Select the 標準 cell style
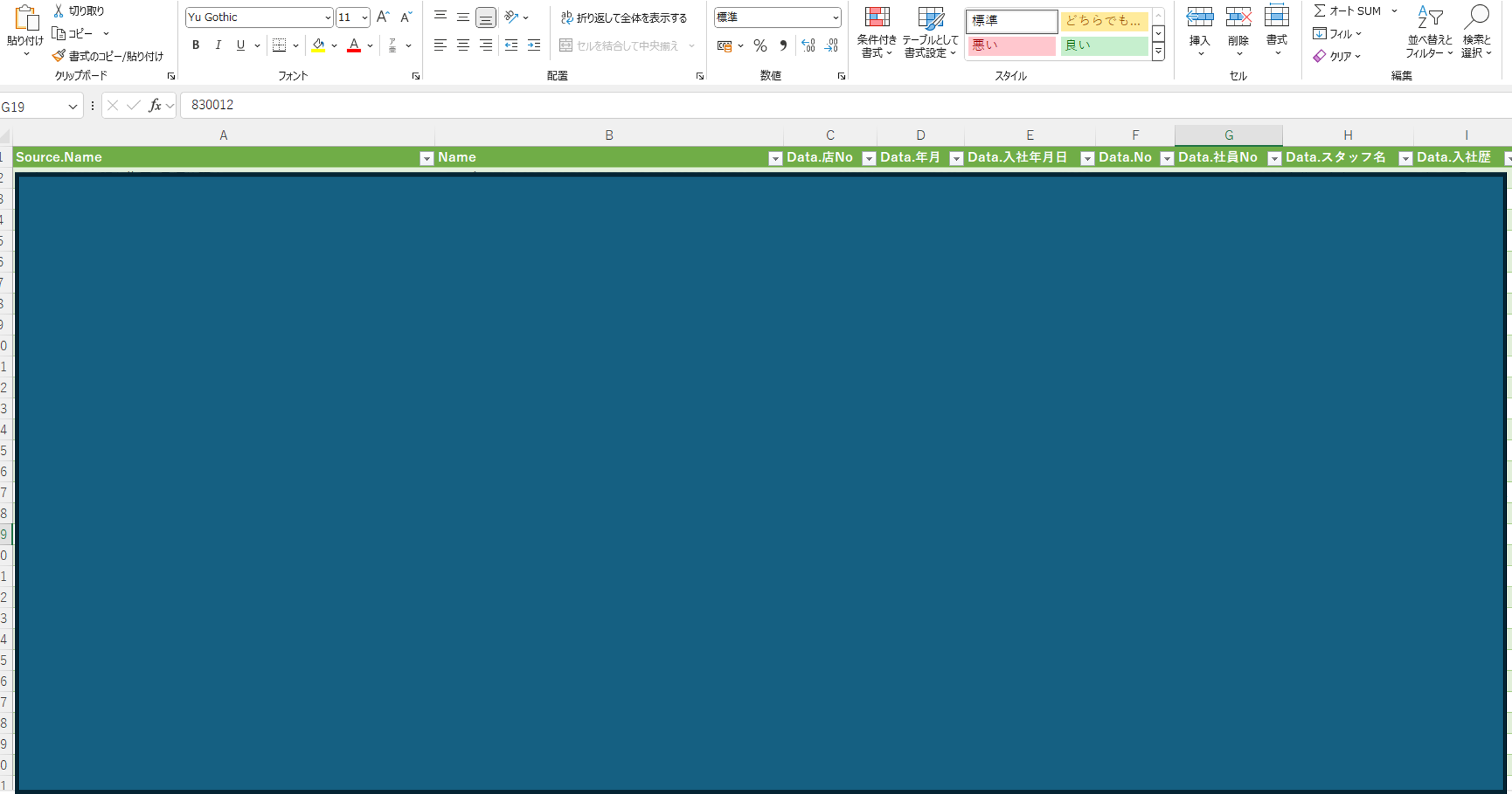This screenshot has height=794, width=1512. point(1011,21)
